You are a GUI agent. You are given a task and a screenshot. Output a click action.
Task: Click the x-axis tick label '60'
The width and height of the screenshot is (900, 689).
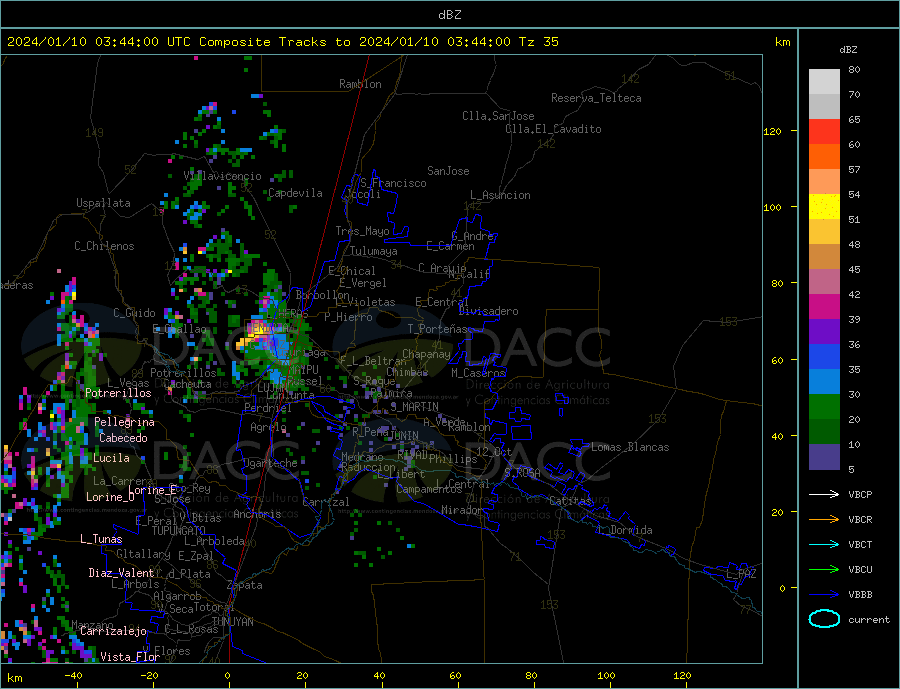click(455, 676)
